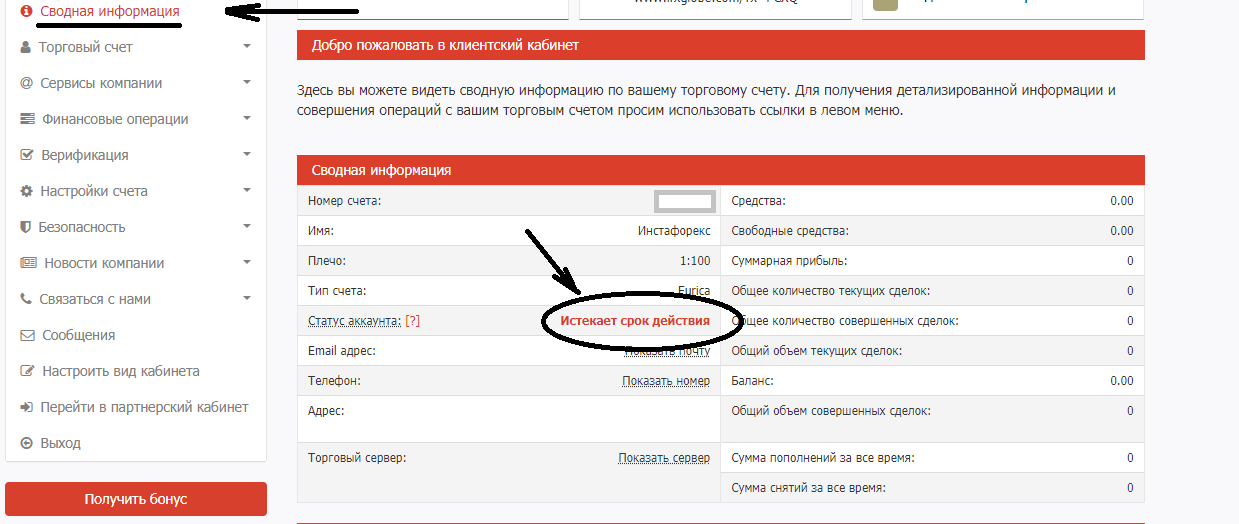Click the @ icon for Сервисы компании
This screenshot has width=1239, height=524.
click(x=26, y=83)
